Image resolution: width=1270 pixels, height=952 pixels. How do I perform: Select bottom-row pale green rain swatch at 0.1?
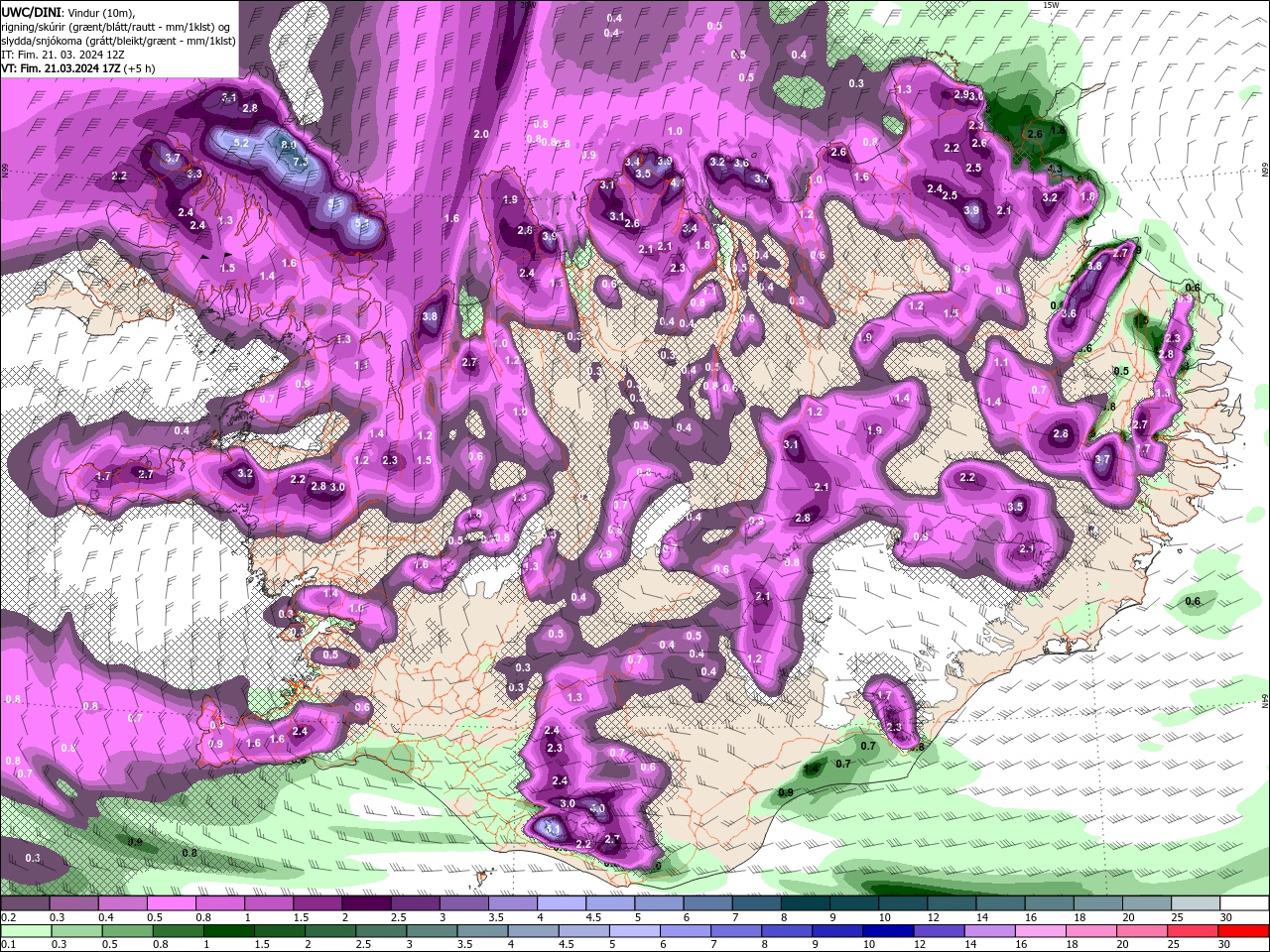click(26, 931)
